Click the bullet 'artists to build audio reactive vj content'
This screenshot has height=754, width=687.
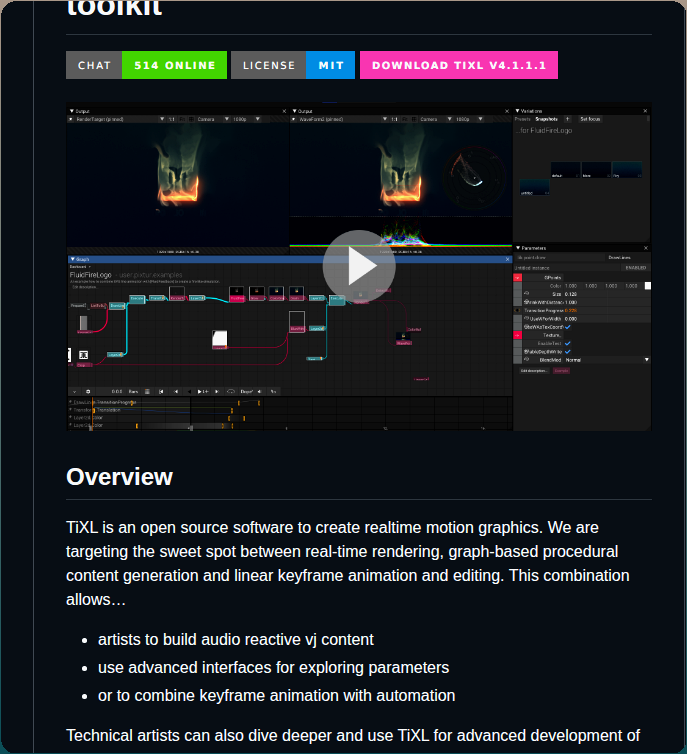pyautogui.click(x=236, y=640)
